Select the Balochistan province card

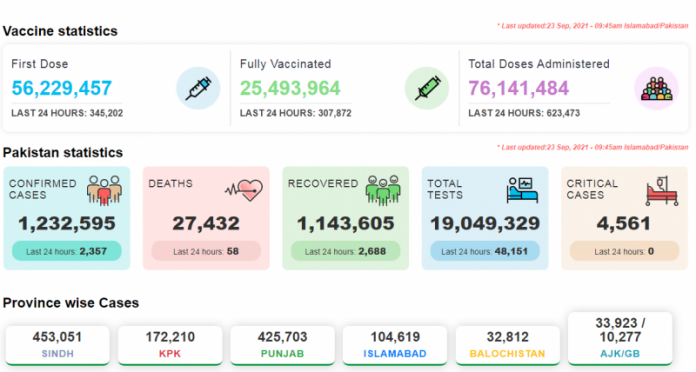508,345
